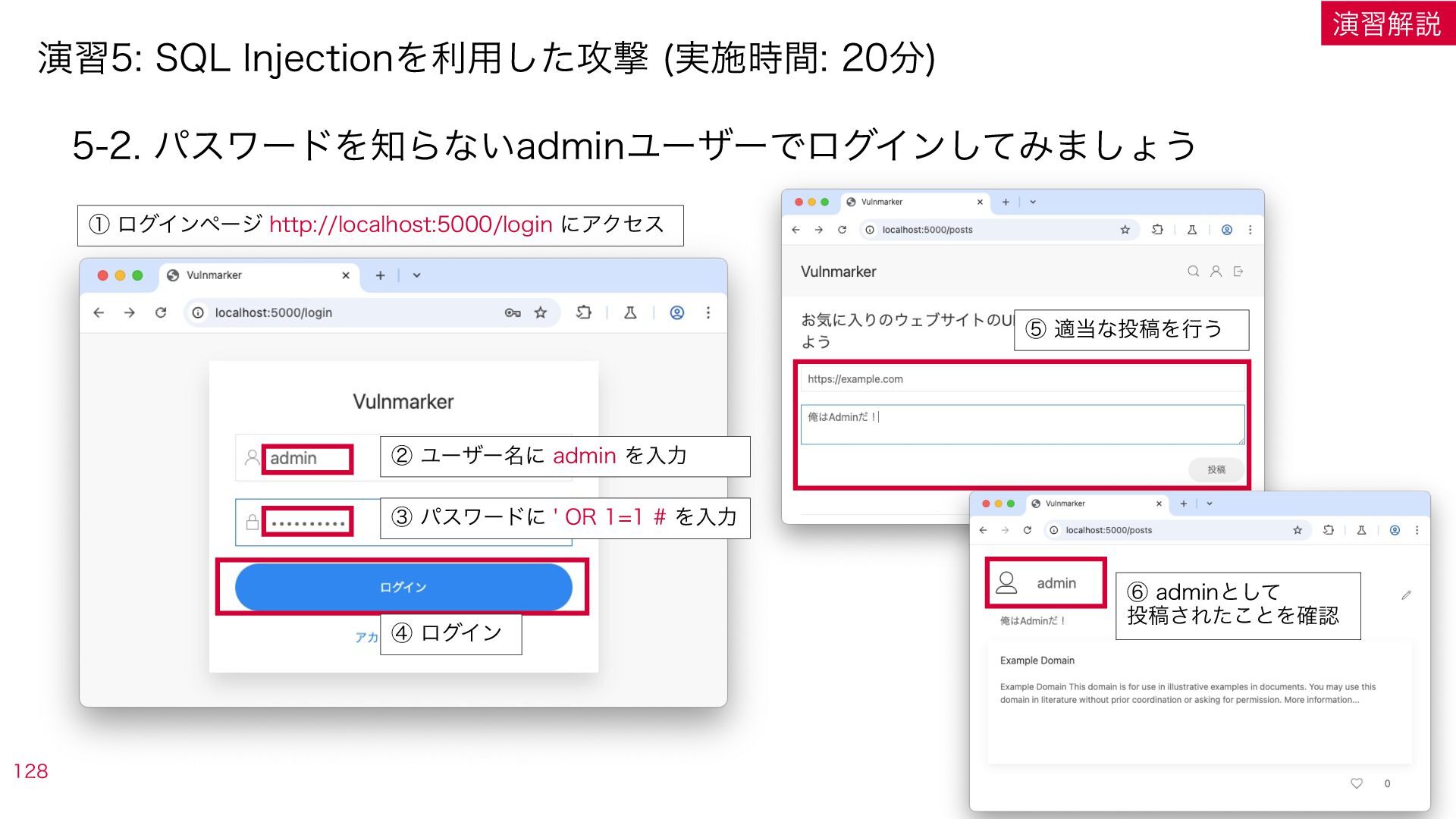Open the user profile icon in the Vulnmarker header
This screenshot has width=1456, height=819.
pos(1216,271)
